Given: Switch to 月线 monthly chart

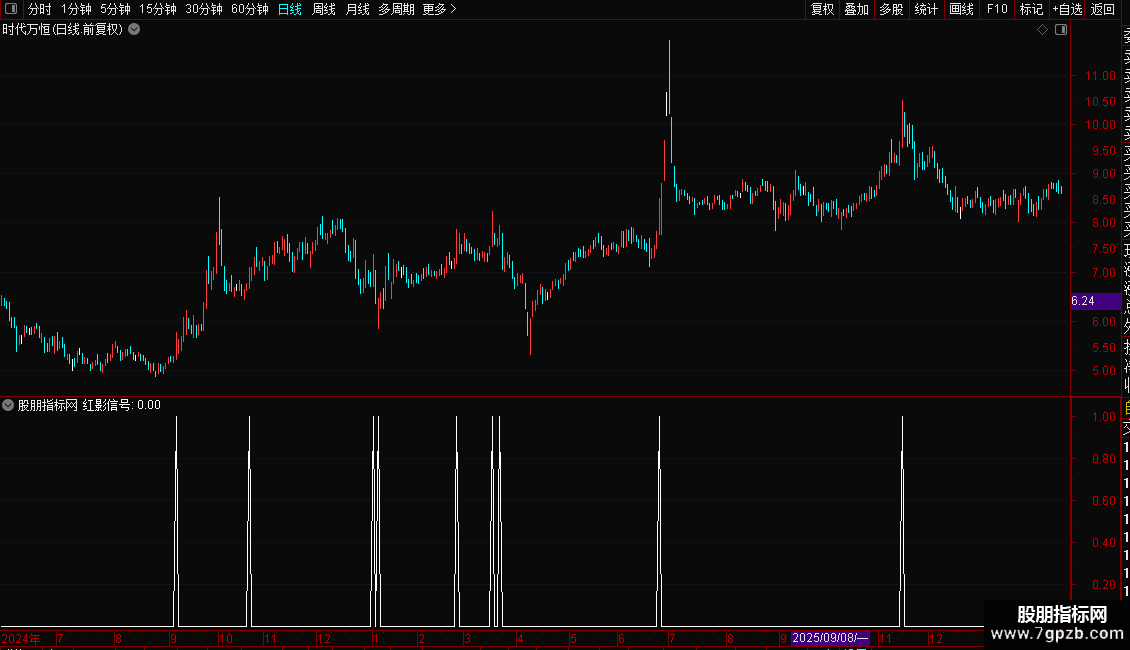Looking at the screenshot, I should pyautogui.click(x=357, y=9).
